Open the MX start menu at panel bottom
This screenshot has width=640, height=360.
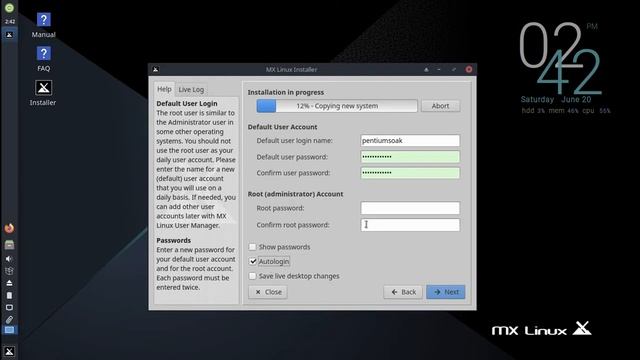[x=9, y=351]
